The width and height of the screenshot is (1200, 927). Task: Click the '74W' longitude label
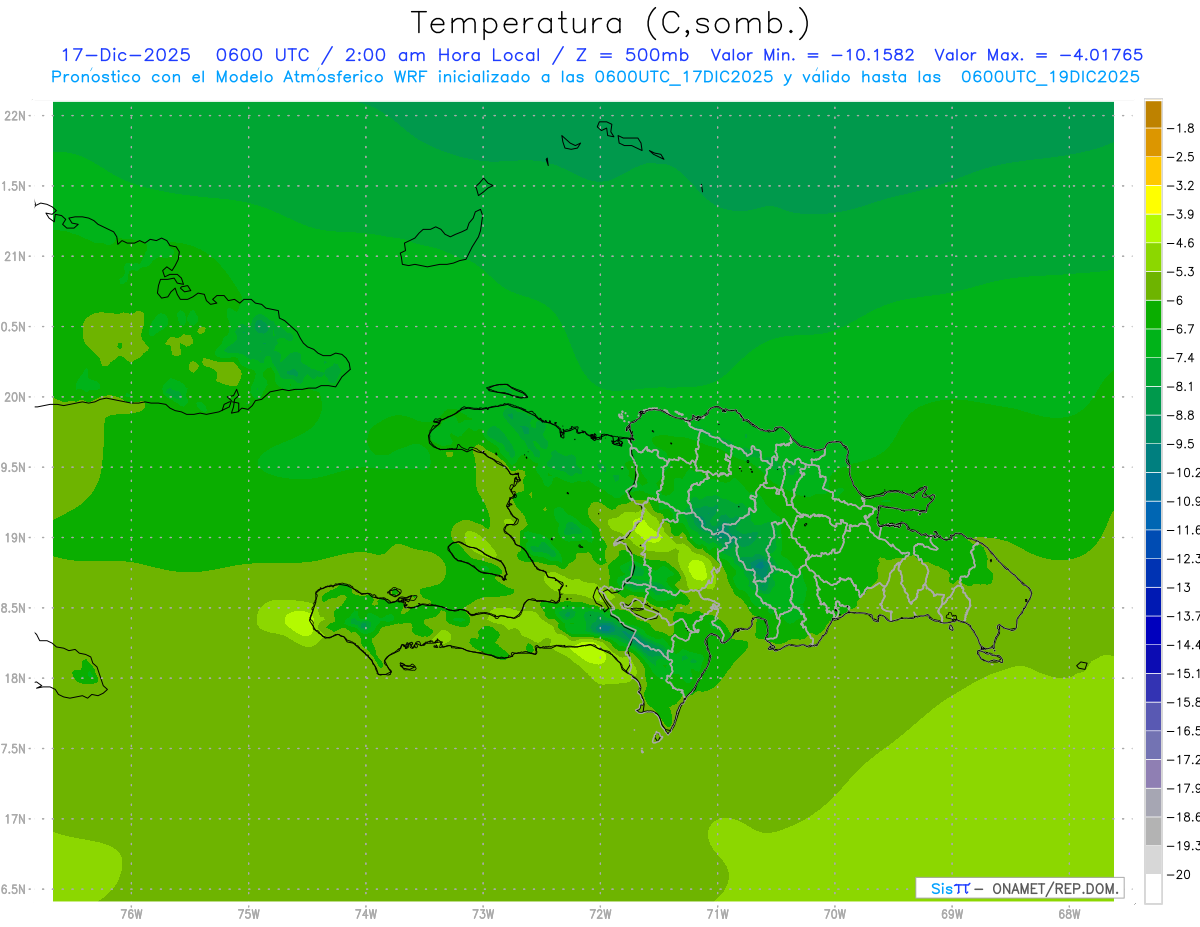pos(366,914)
